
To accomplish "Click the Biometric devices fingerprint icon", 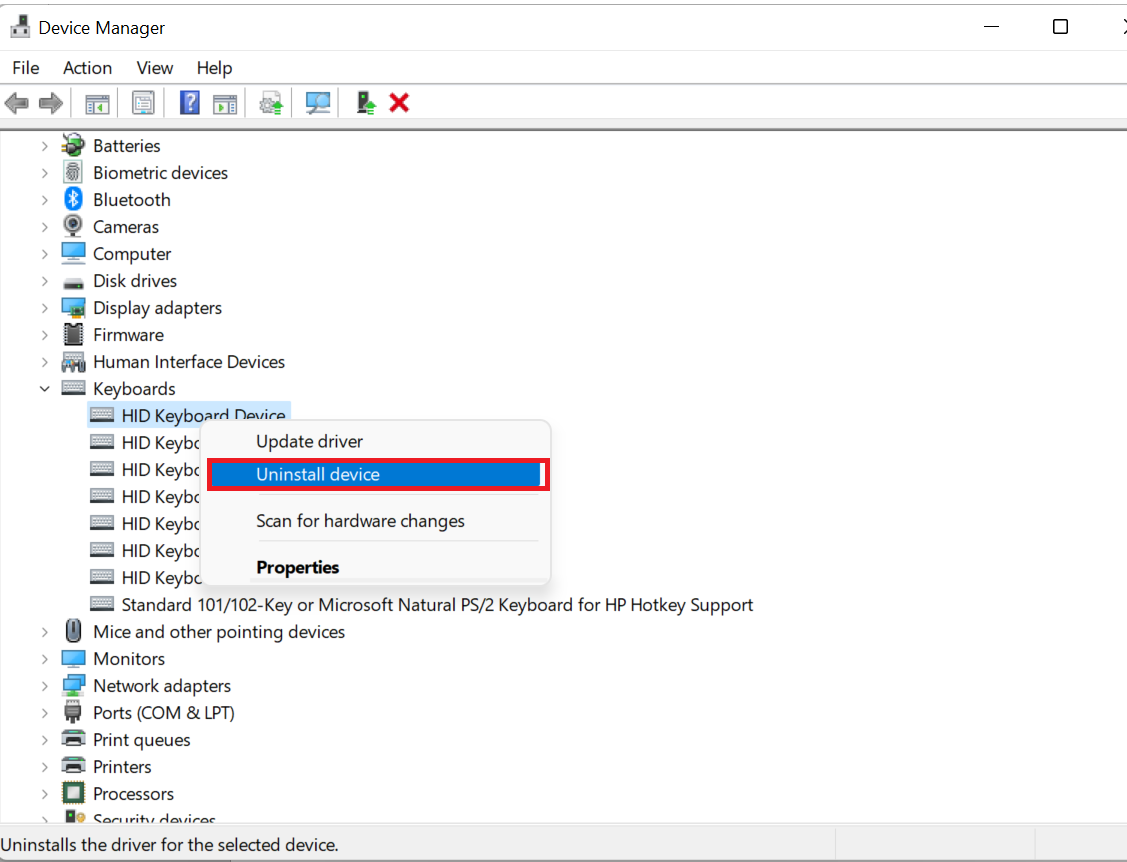I will click(73, 173).
